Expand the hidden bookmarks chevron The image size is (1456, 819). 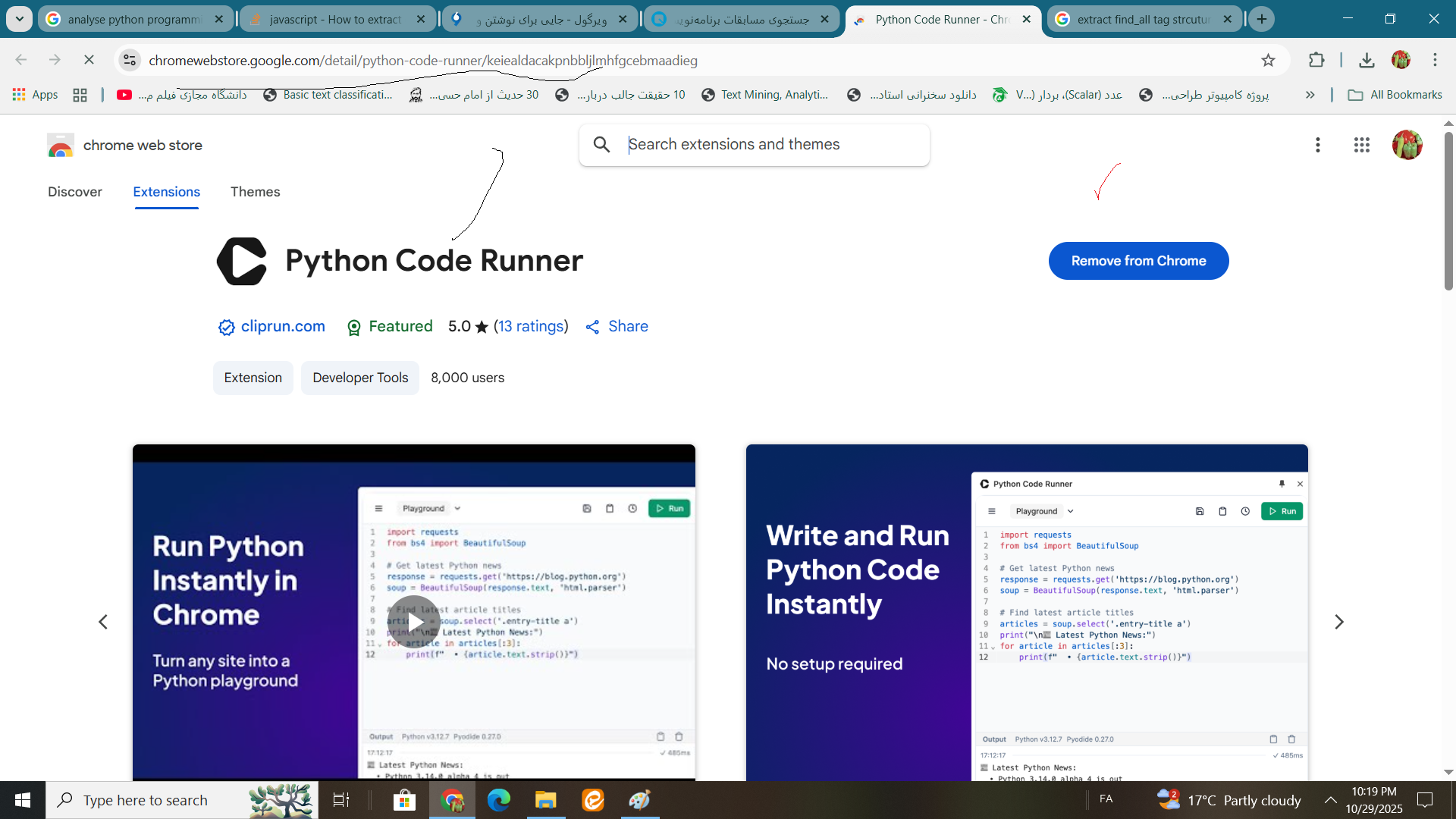1310,95
